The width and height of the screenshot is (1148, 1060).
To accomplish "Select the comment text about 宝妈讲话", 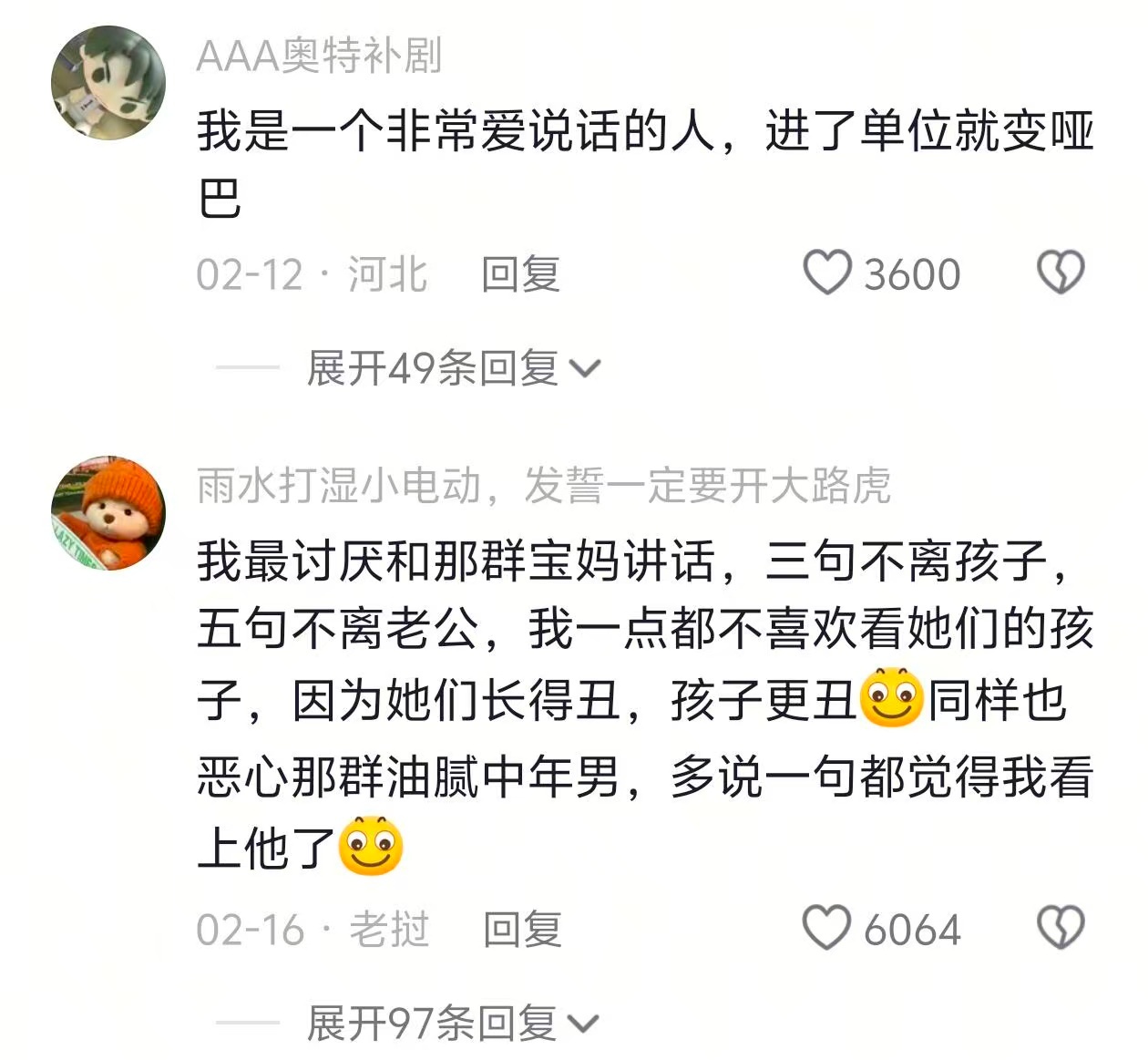I will click(x=645, y=704).
